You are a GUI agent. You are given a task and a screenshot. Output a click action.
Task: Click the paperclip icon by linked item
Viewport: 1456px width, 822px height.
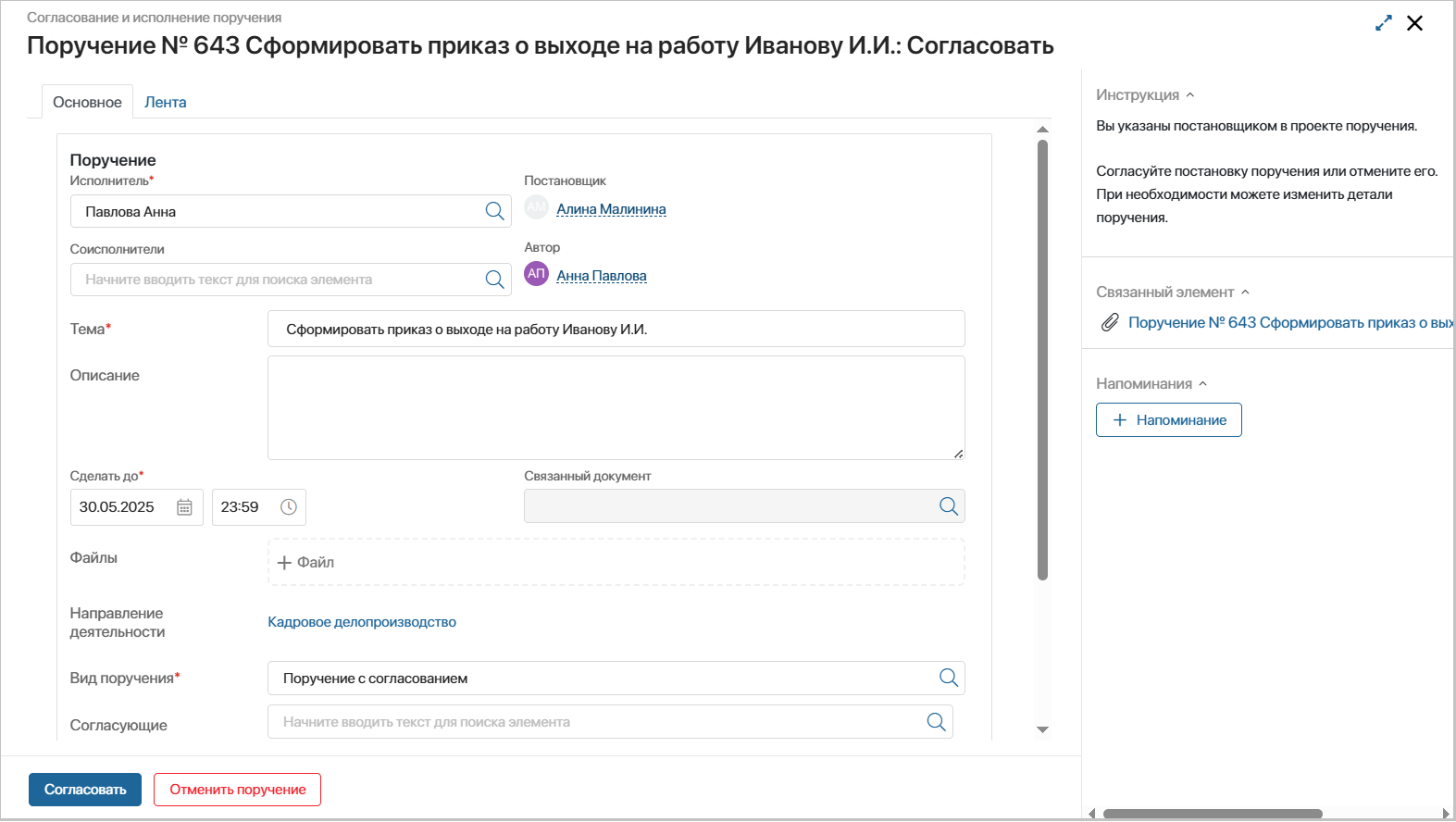click(x=1109, y=322)
